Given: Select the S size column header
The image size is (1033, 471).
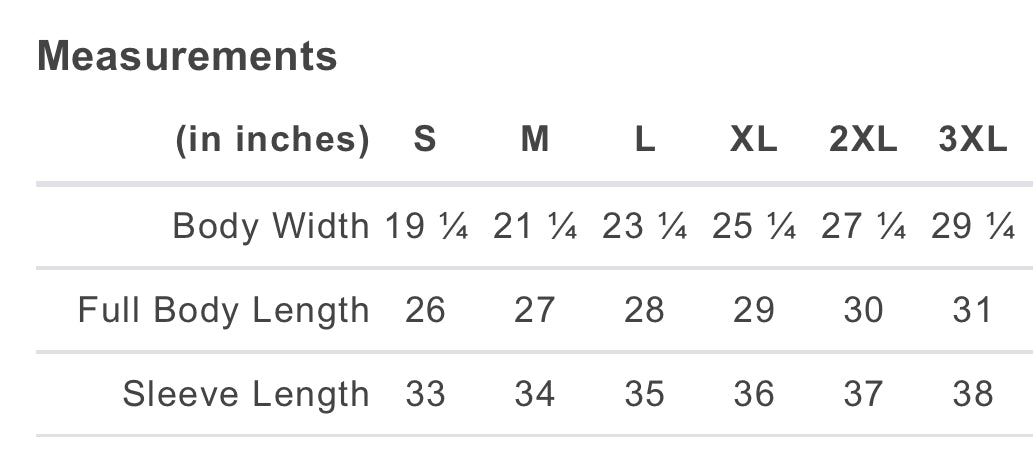Looking at the screenshot, I should [x=425, y=140].
